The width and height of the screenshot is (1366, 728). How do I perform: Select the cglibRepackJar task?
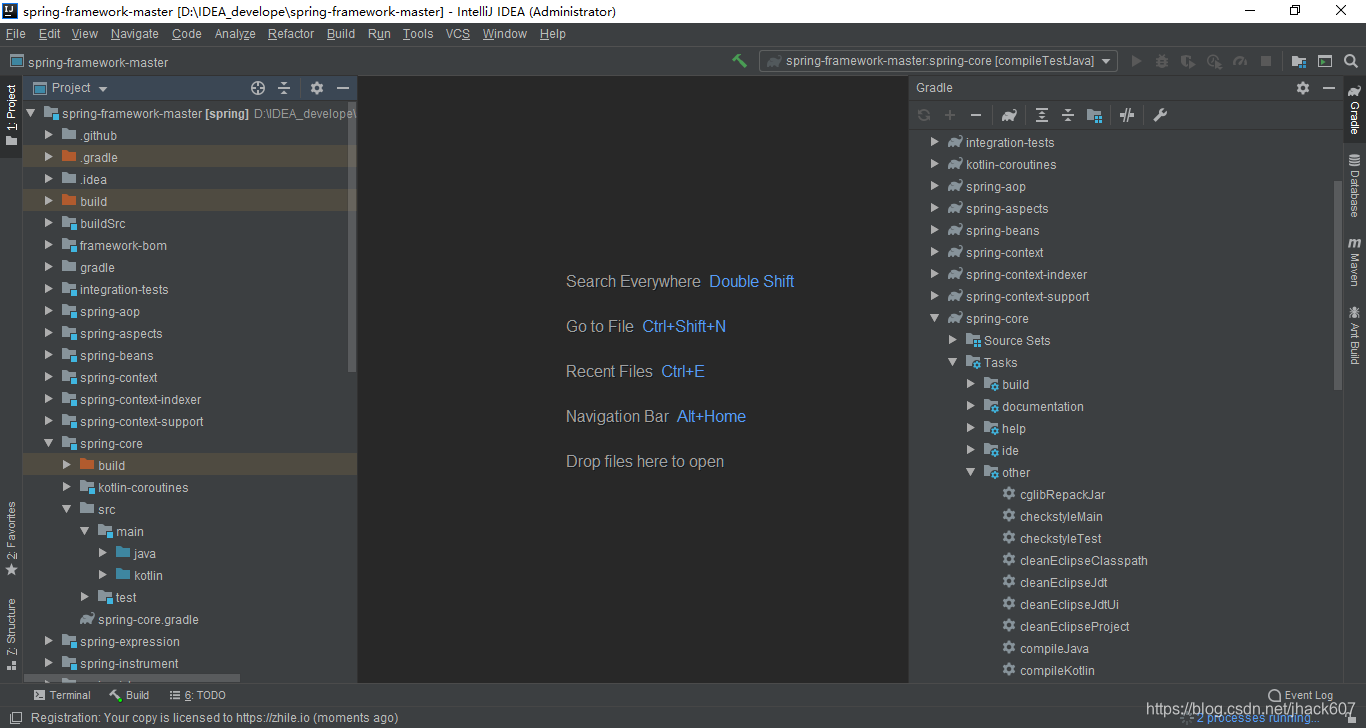tap(1062, 494)
